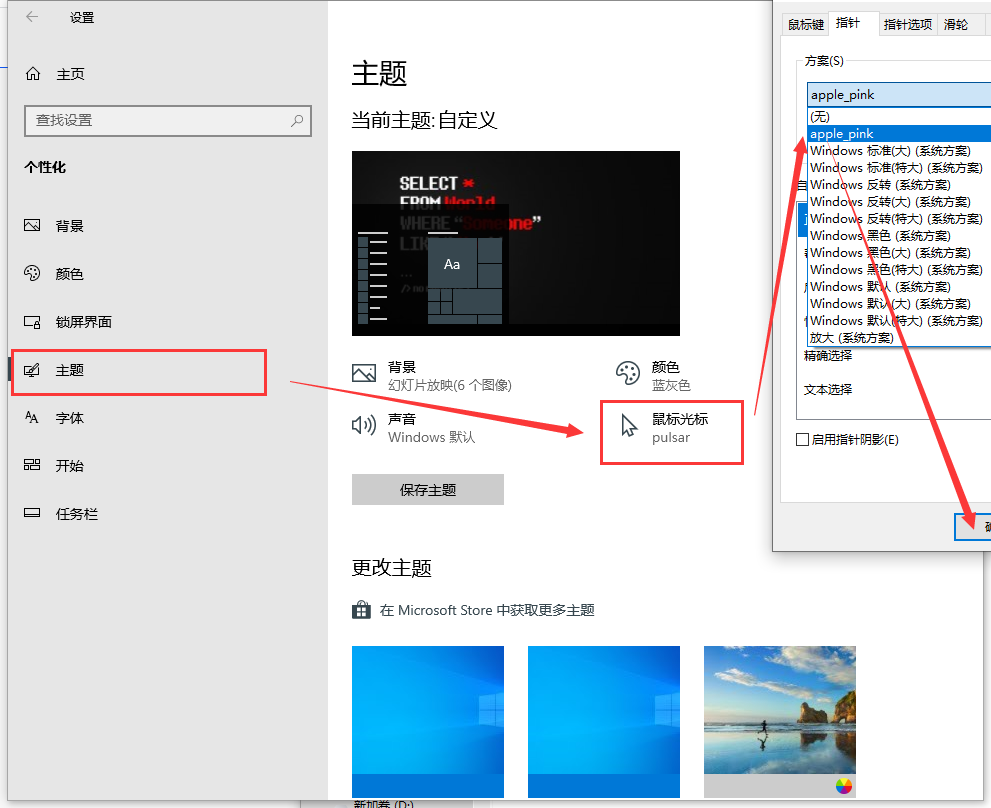Select the 放大 (系统方案) scheme option
Viewport: 991px width, 808px height.
[x=852, y=338]
